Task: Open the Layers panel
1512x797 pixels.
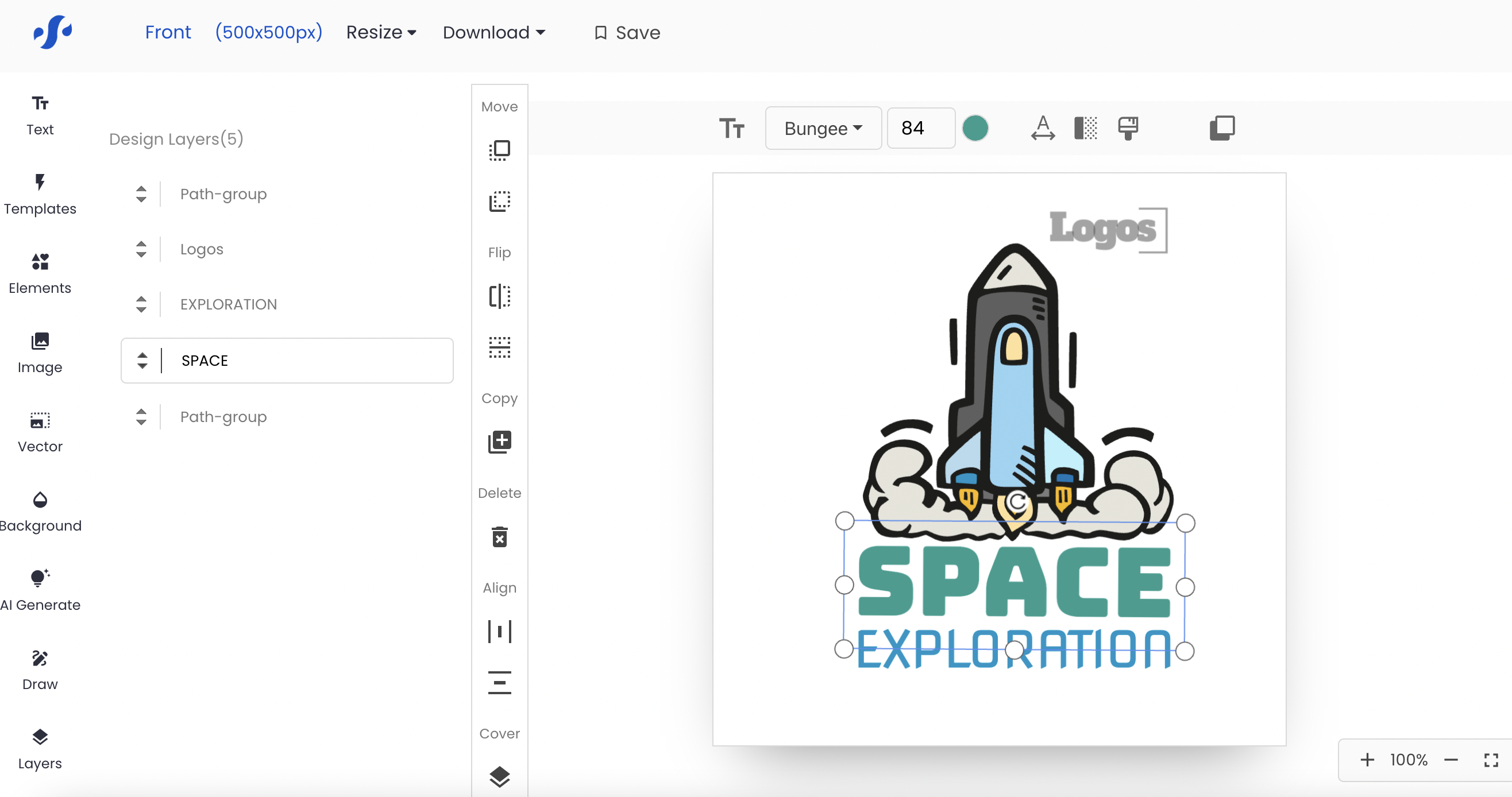Action: click(x=40, y=750)
